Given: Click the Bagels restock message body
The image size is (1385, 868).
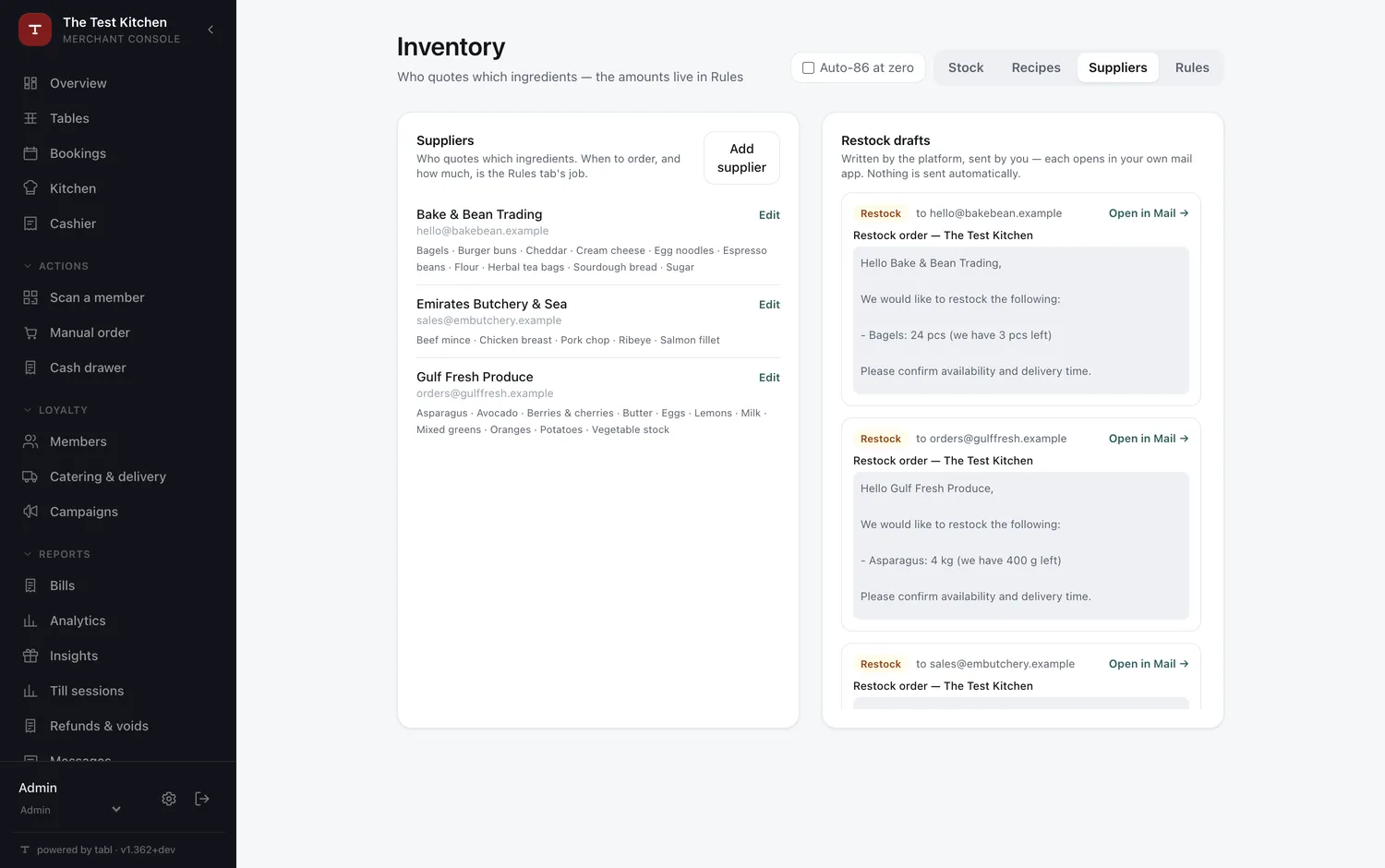Looking at the screenshot, I should (1021, 320).
